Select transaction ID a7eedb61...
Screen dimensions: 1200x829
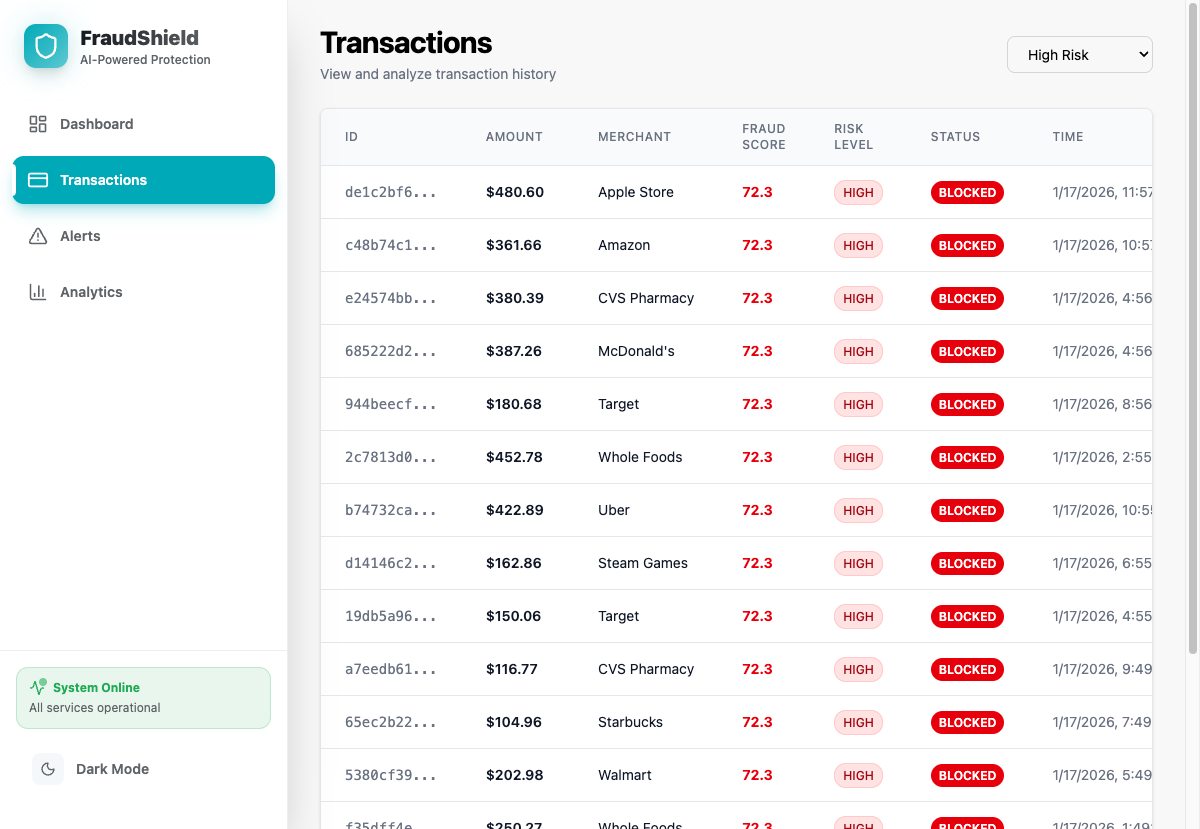click(391, 669)
